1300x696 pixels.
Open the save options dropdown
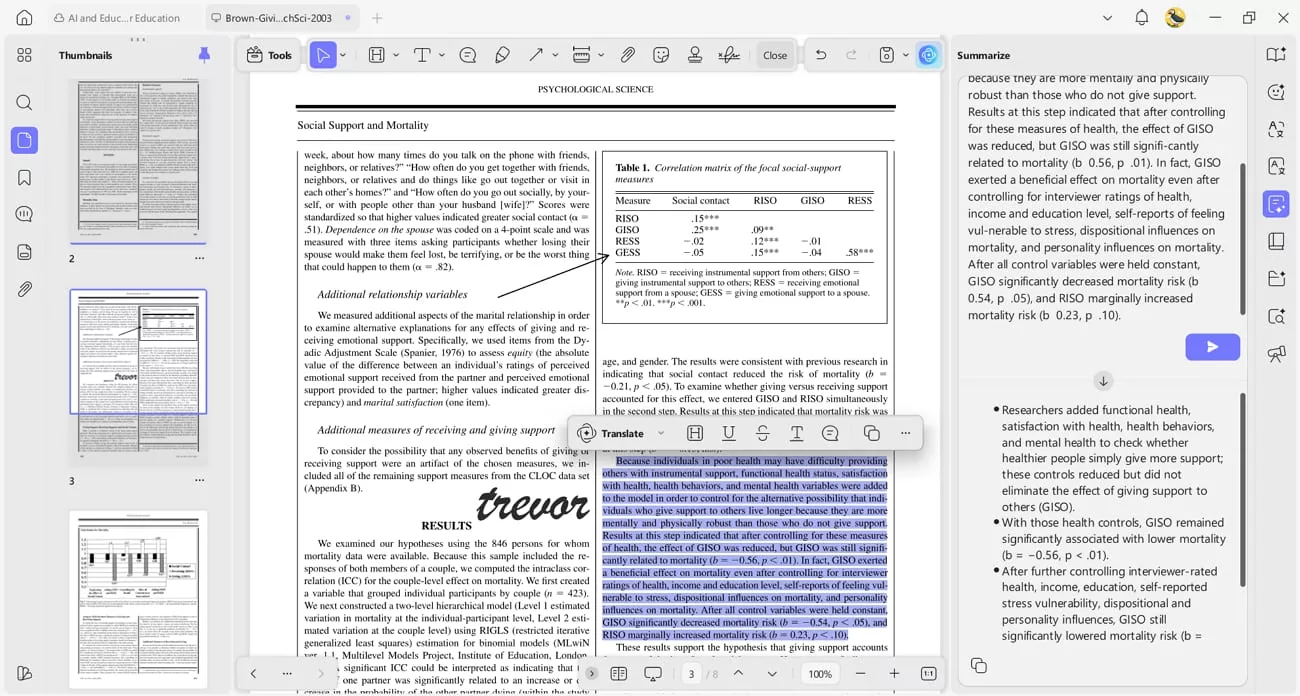pos(905,55)
